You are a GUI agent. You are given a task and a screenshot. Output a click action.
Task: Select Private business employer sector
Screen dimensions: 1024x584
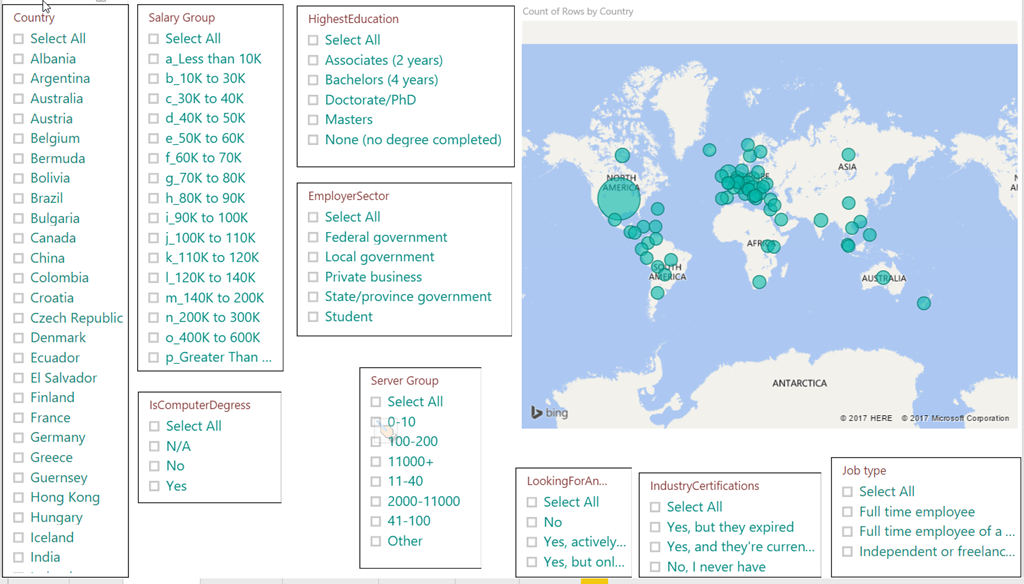pos(314,277)
